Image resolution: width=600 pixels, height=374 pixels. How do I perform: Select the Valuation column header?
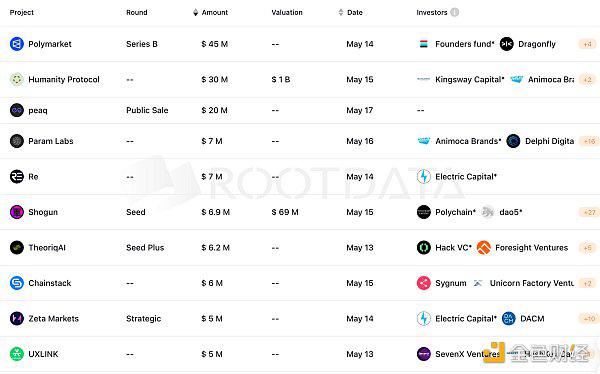click(x=287, y=12)
